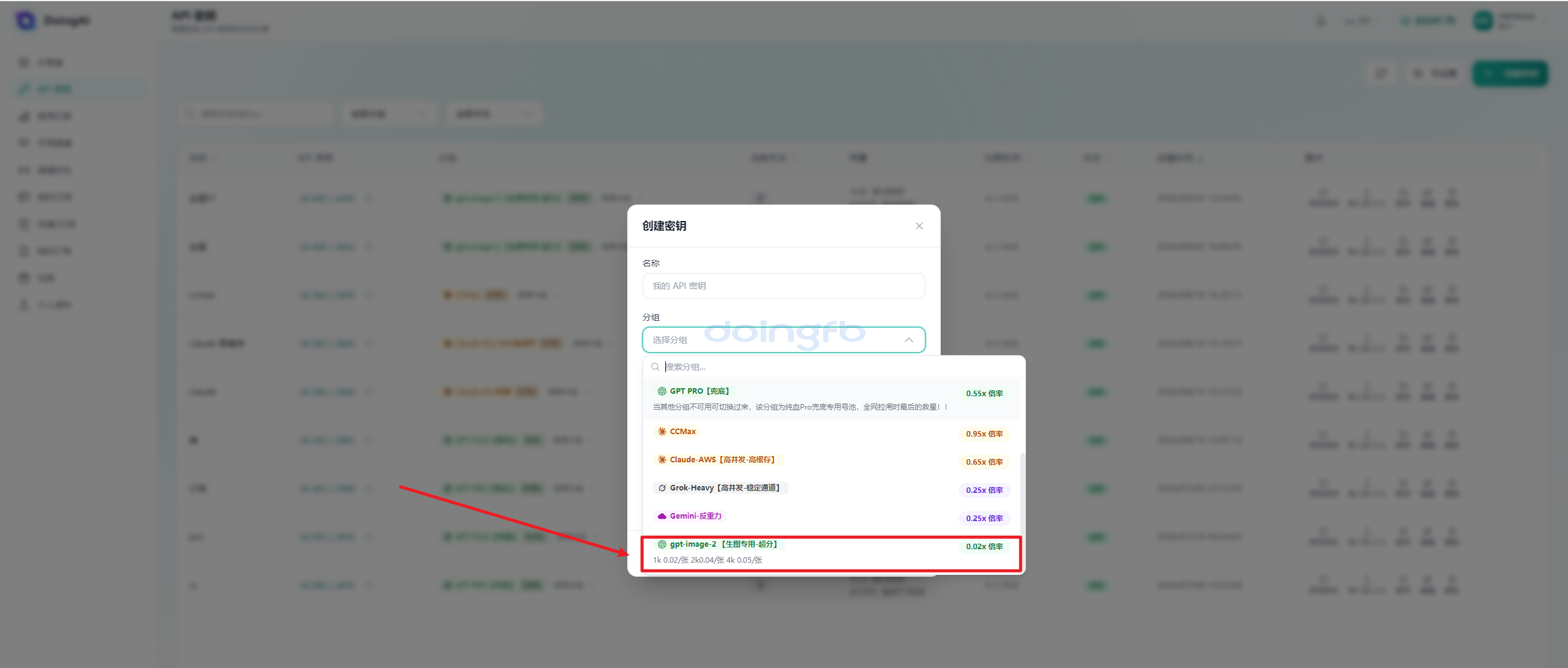Click the 创建密钥 dialog title

664,226
